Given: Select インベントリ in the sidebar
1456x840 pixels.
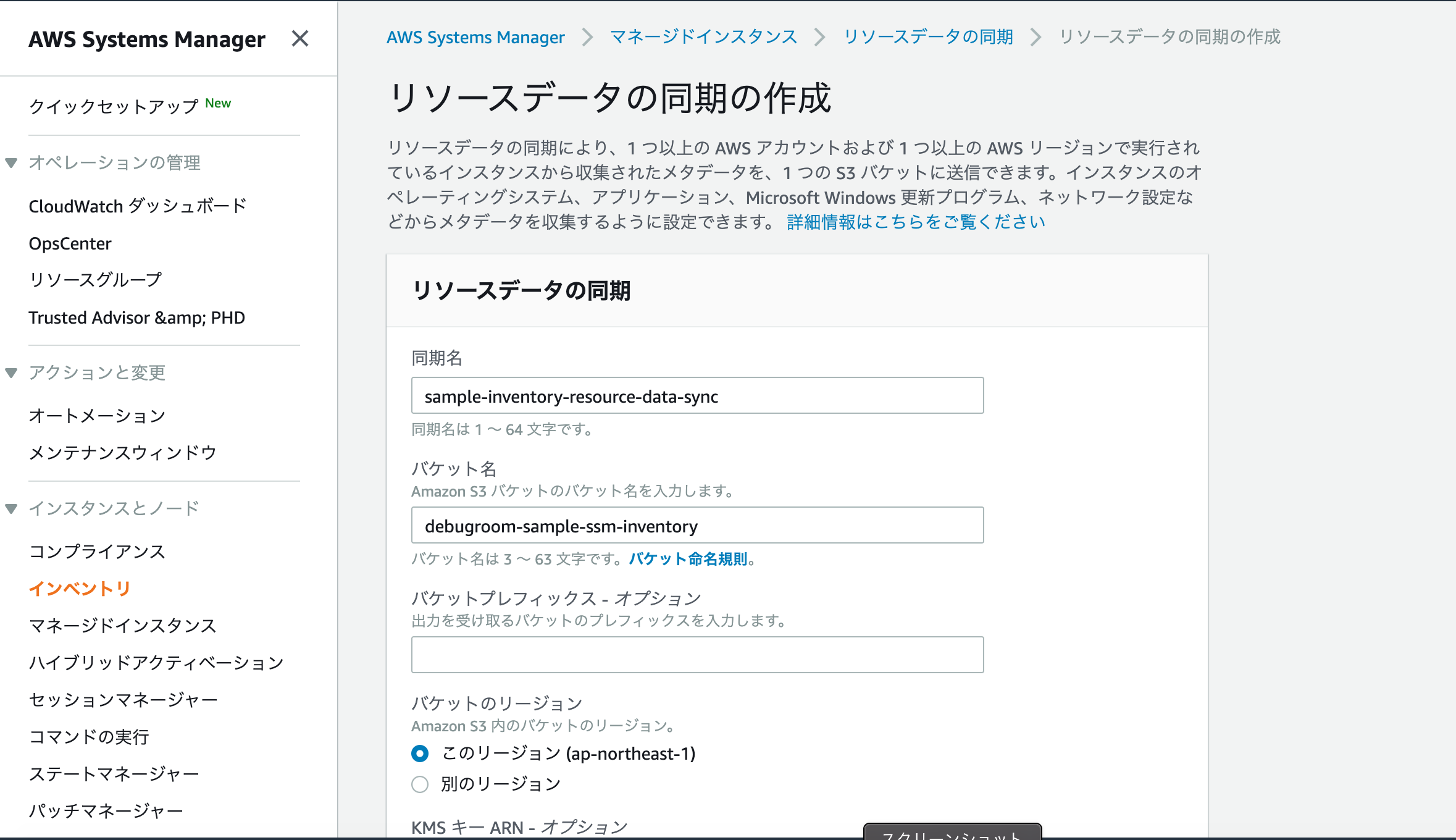Looking at the screenshot, I should 80,589.
